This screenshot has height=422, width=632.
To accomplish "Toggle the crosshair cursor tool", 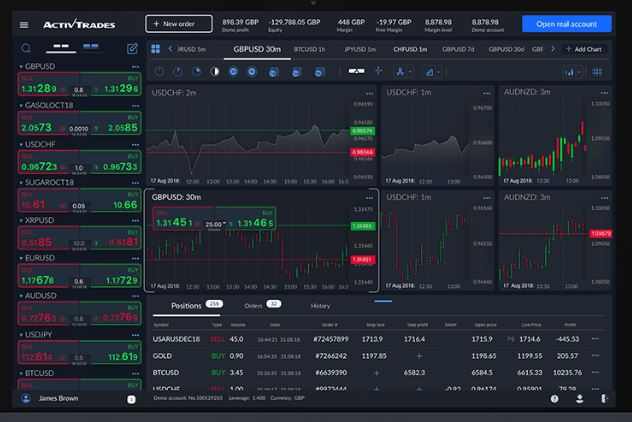I will coord(378,71).
